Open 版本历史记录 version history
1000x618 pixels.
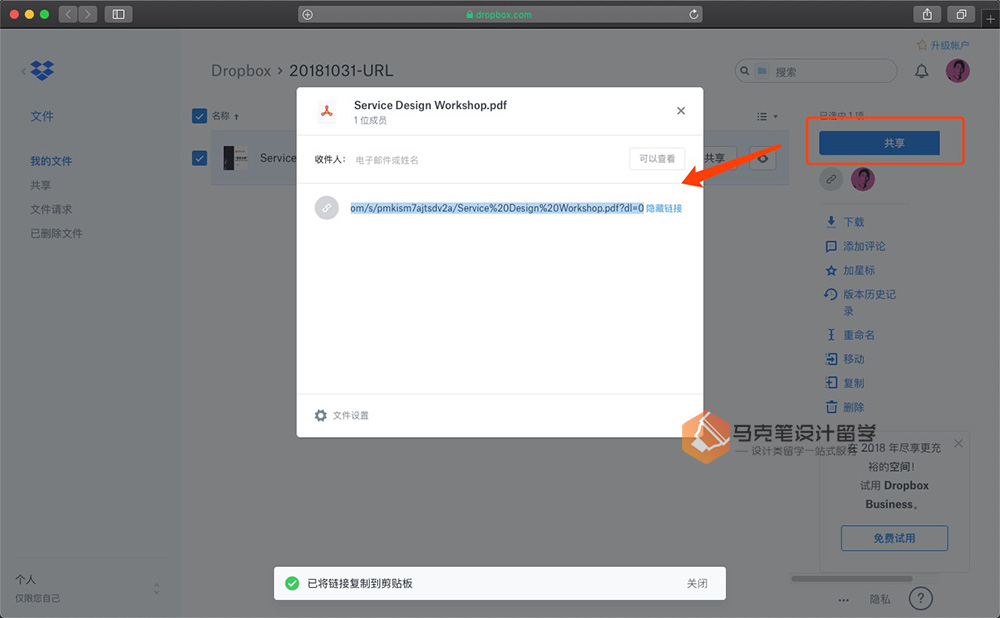coord(860,302)
